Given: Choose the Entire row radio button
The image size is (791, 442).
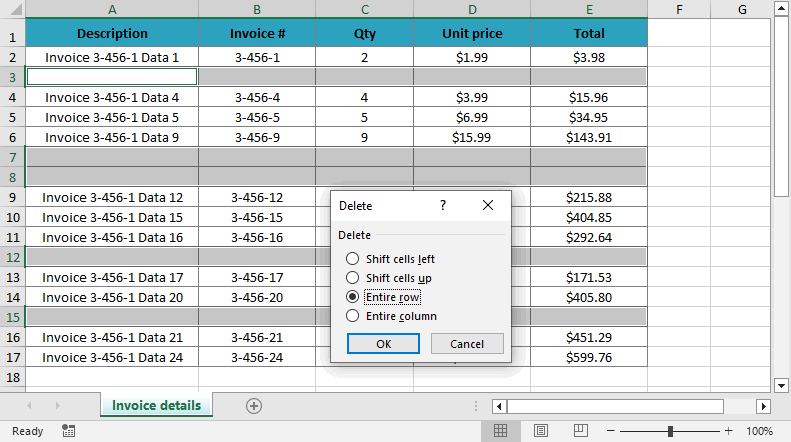Looking at the screenshot, I should pos(352,297).
